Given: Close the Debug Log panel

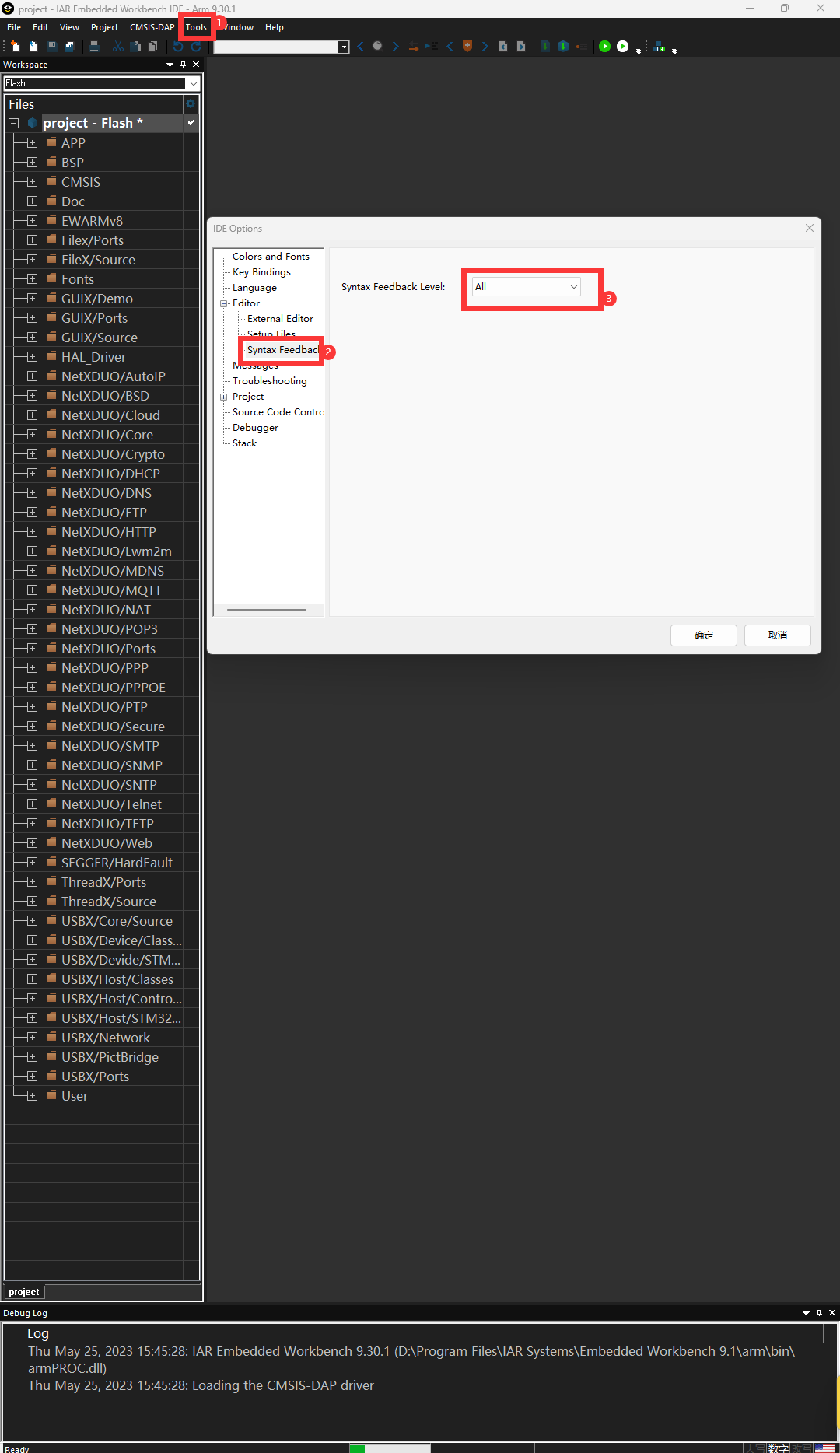Looking at the screenshot, I should click(x=832, y=1313).
